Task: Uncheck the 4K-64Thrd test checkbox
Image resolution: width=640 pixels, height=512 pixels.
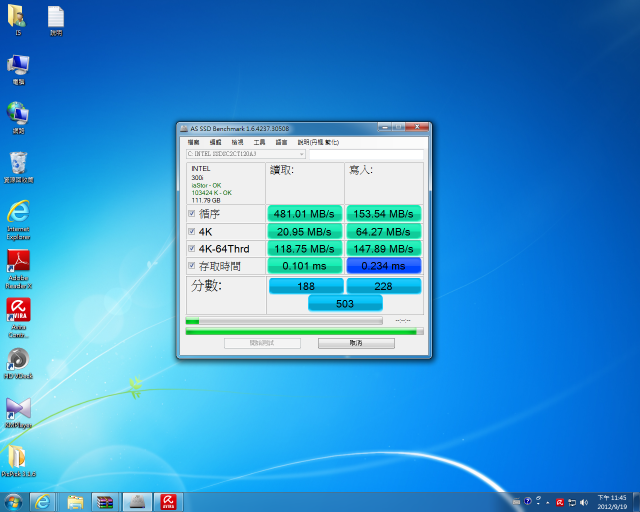Action: click(x=191, y=248)
